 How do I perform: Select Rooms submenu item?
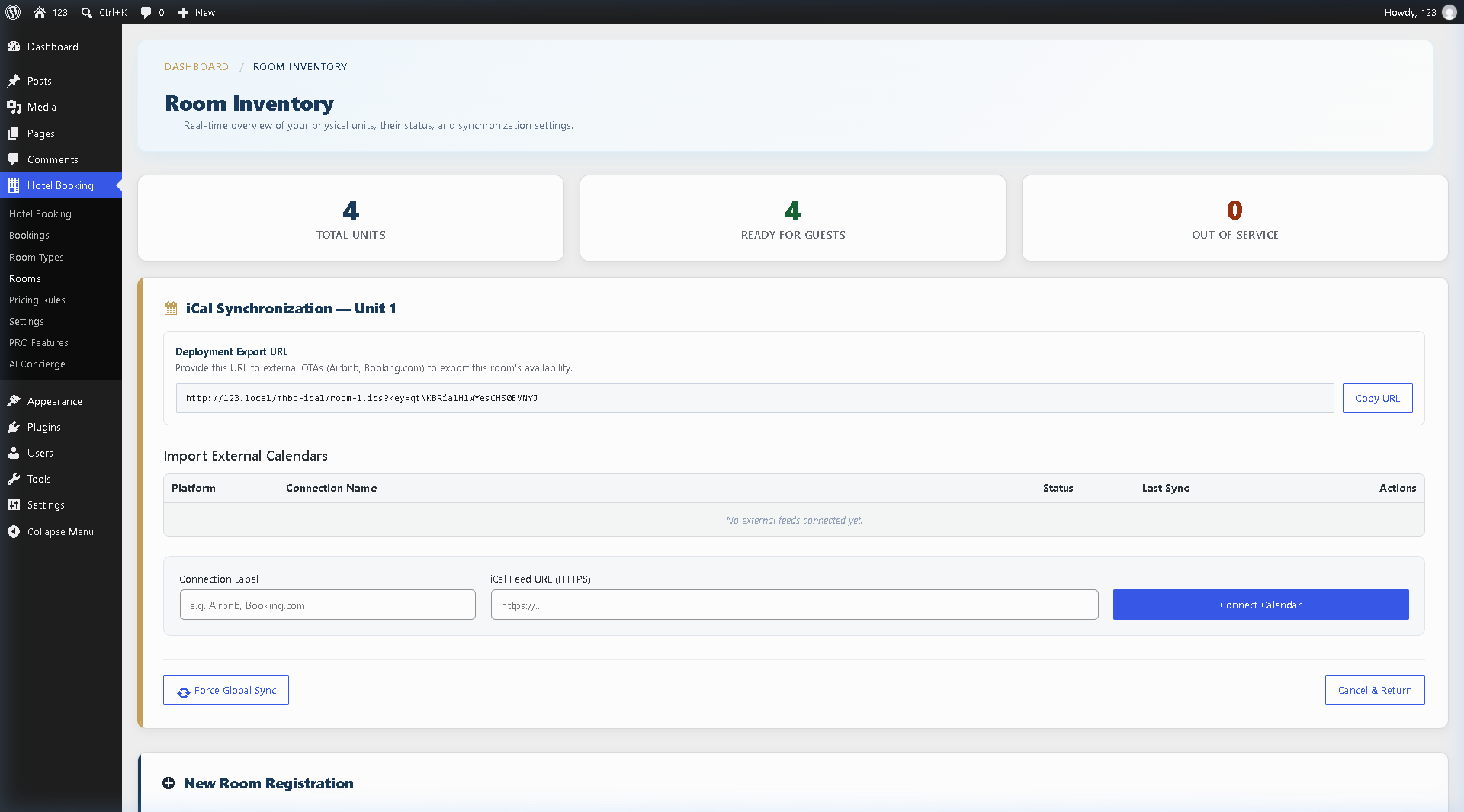25,279
